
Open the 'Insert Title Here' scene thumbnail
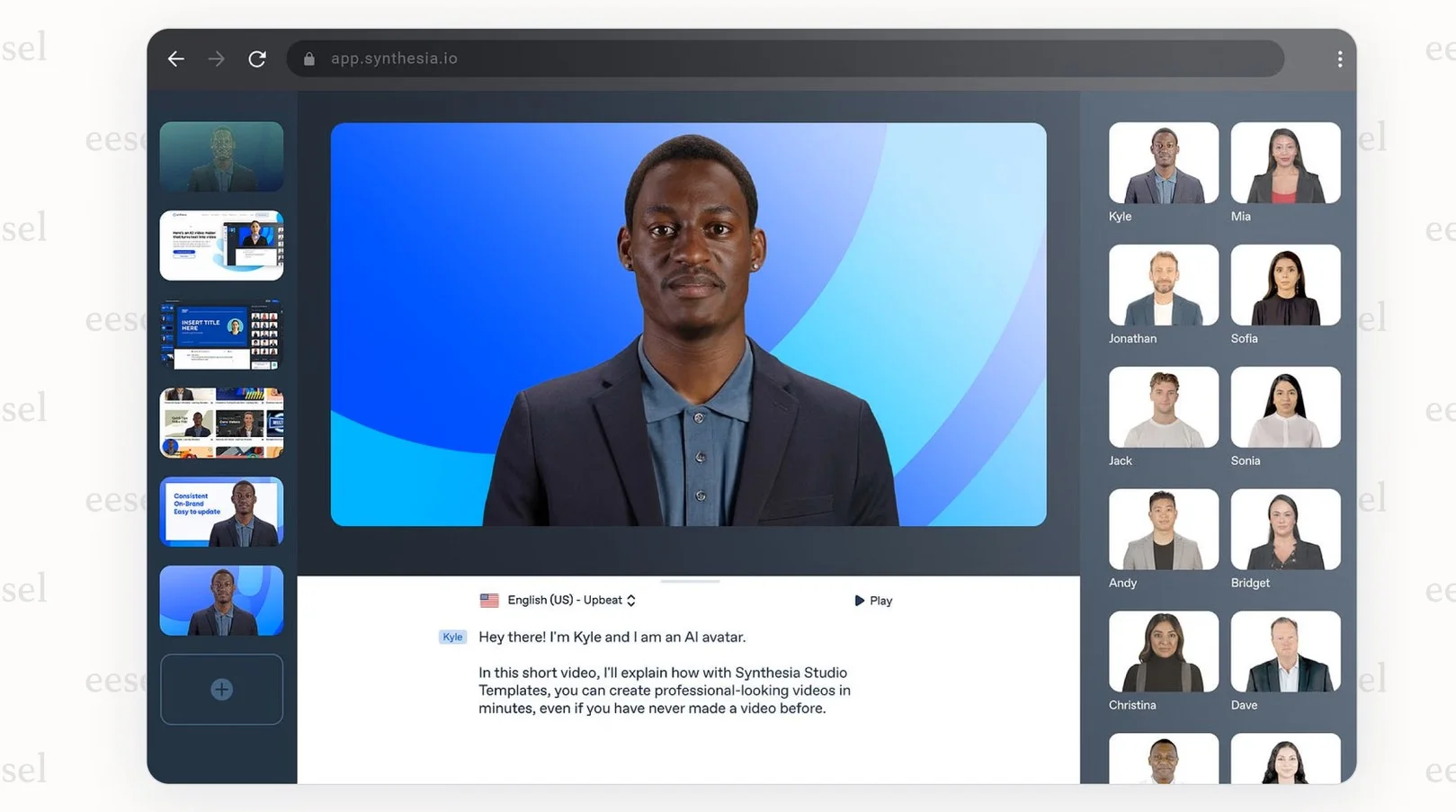coord(221,335)
